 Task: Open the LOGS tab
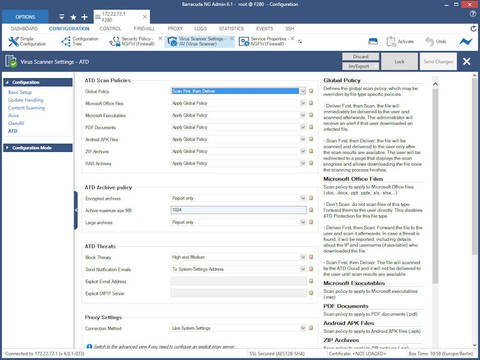(200, 29)
